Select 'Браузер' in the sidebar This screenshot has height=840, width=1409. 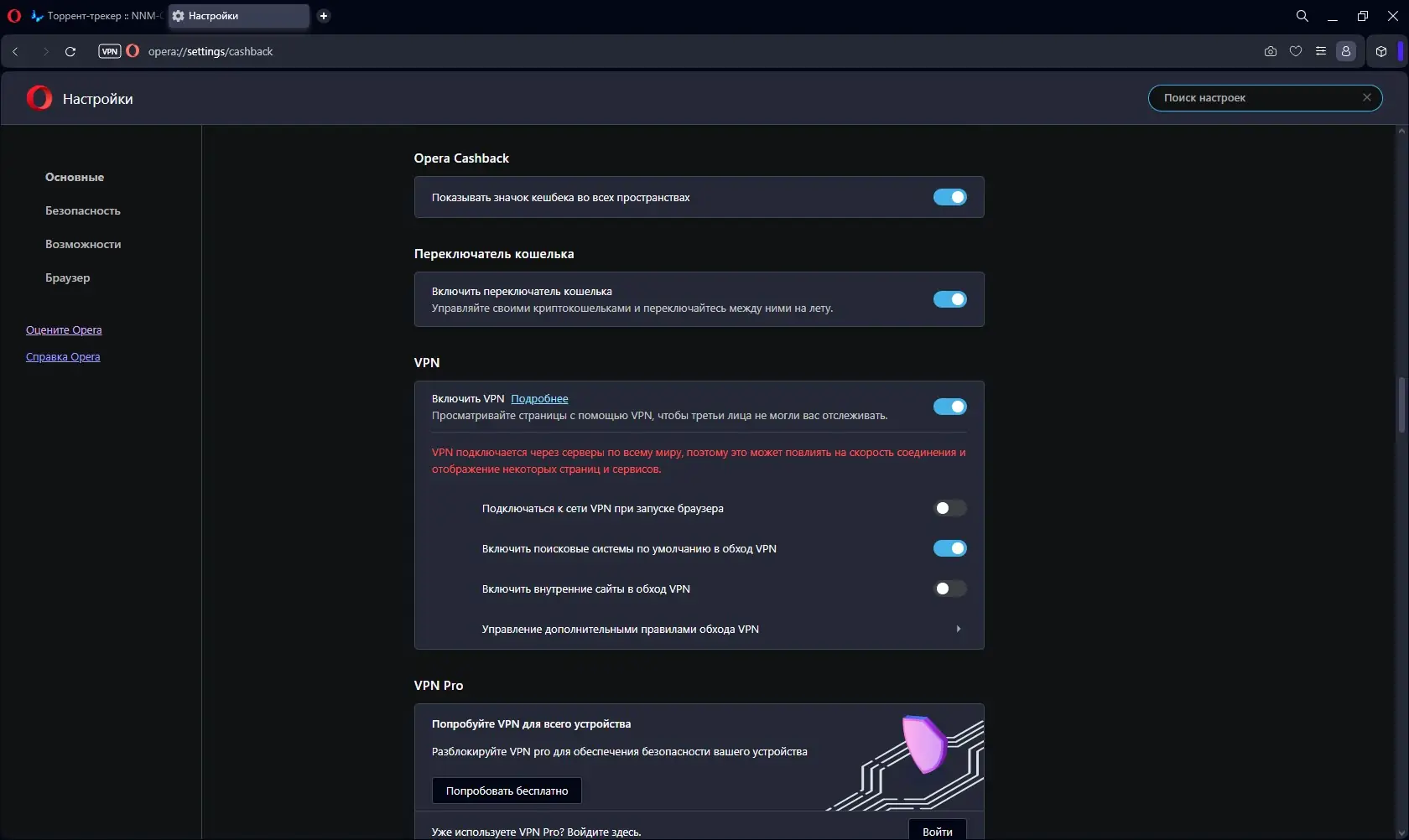[68, 277]
